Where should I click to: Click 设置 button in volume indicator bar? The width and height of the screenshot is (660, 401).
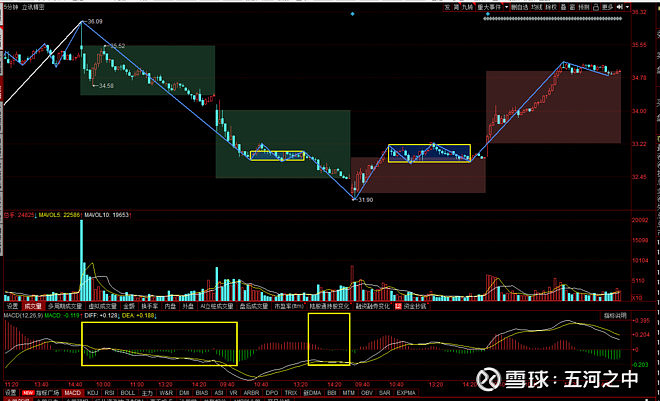click(x=12, y=306)
